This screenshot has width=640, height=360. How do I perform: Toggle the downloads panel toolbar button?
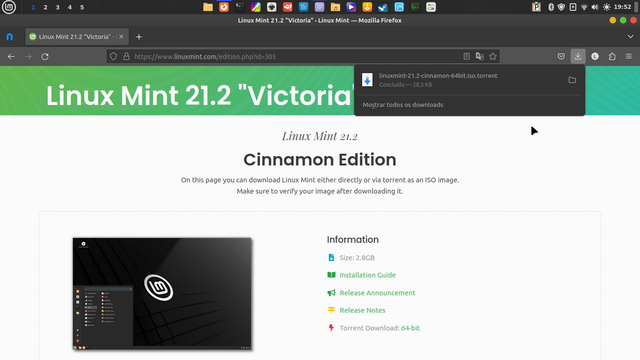[578, 56]
